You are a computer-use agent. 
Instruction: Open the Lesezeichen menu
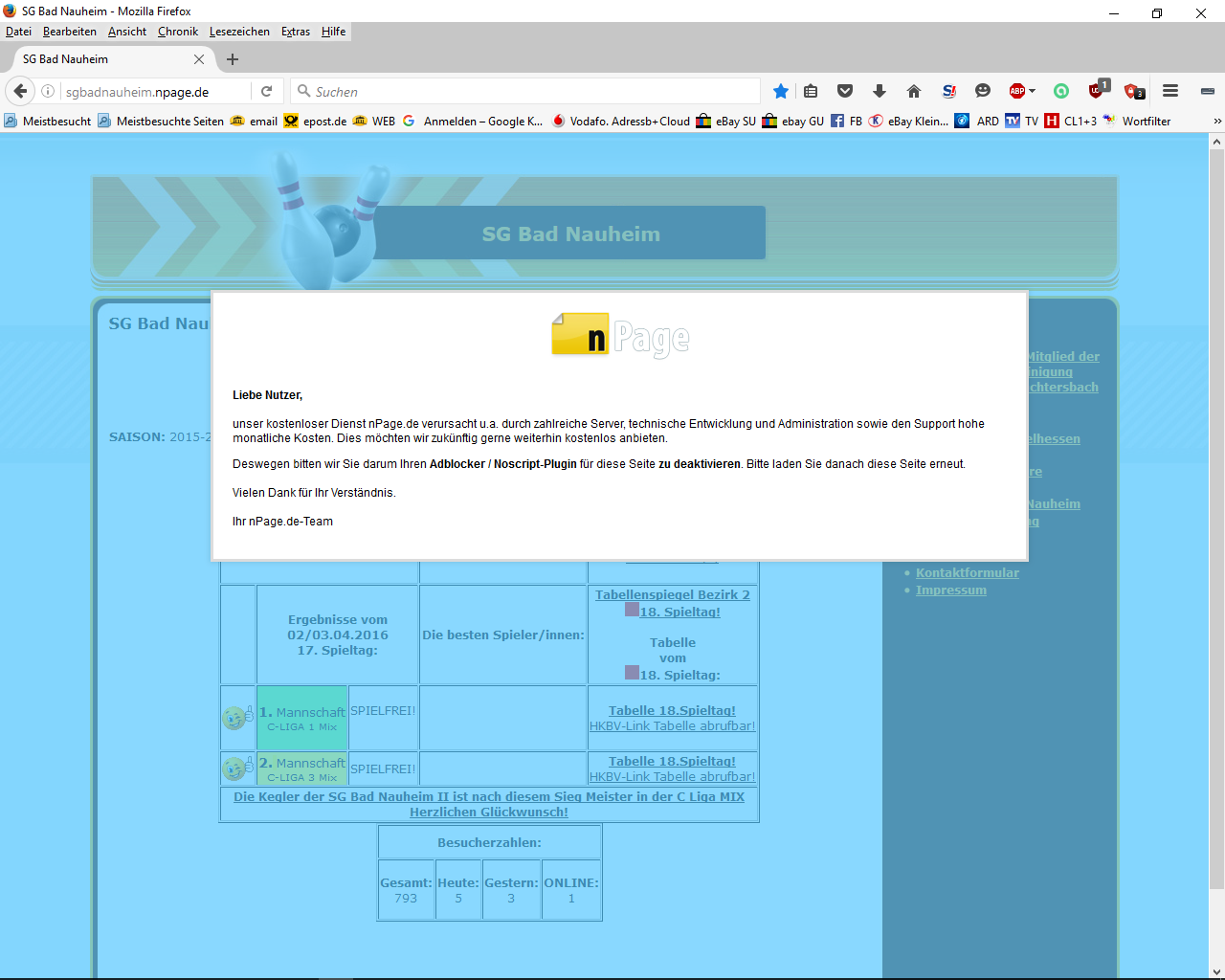239,32
